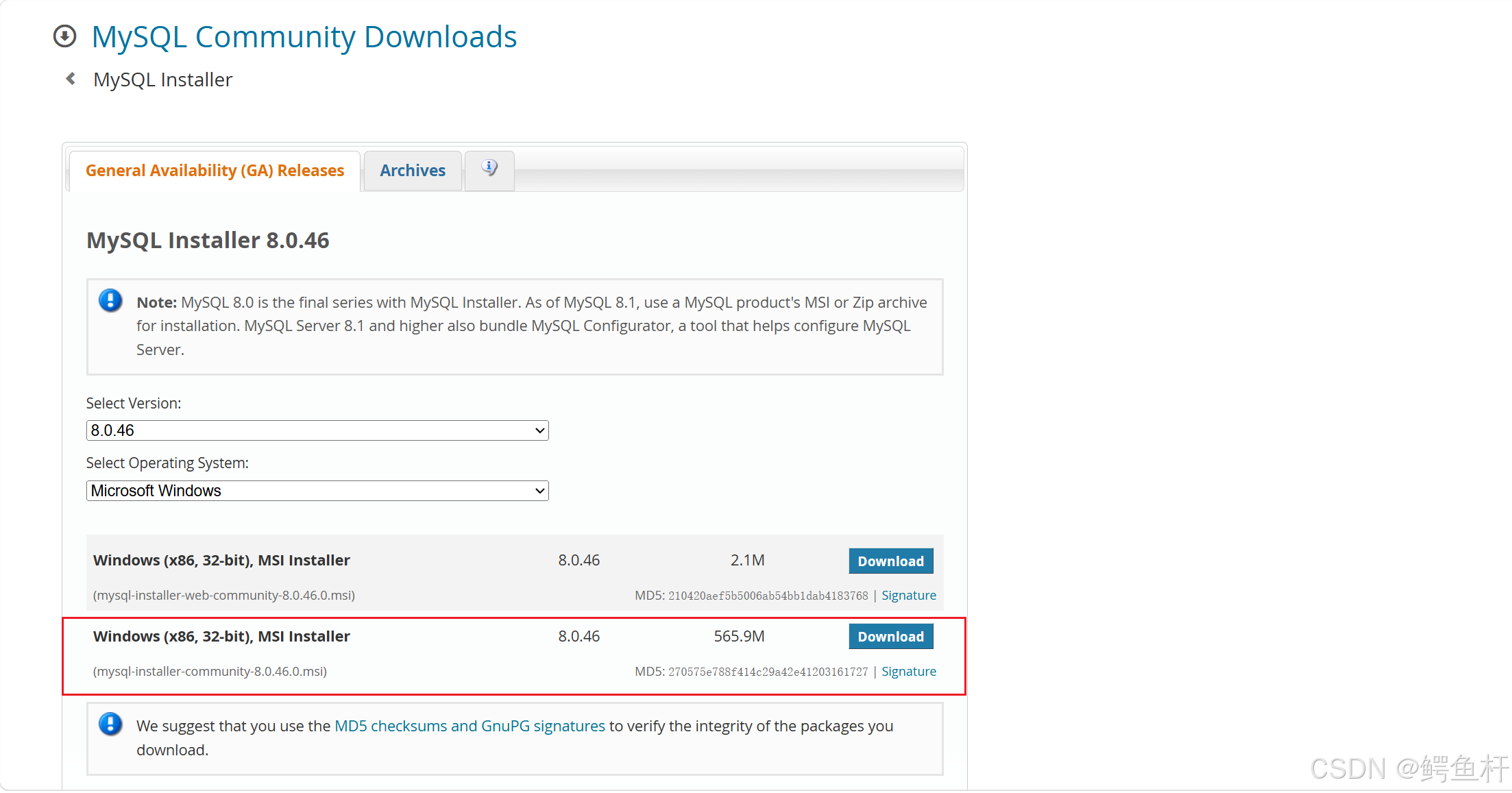This screenshot has height=793, width=1512.
Task: Open the information icon tab
Action: pos(489,169)
